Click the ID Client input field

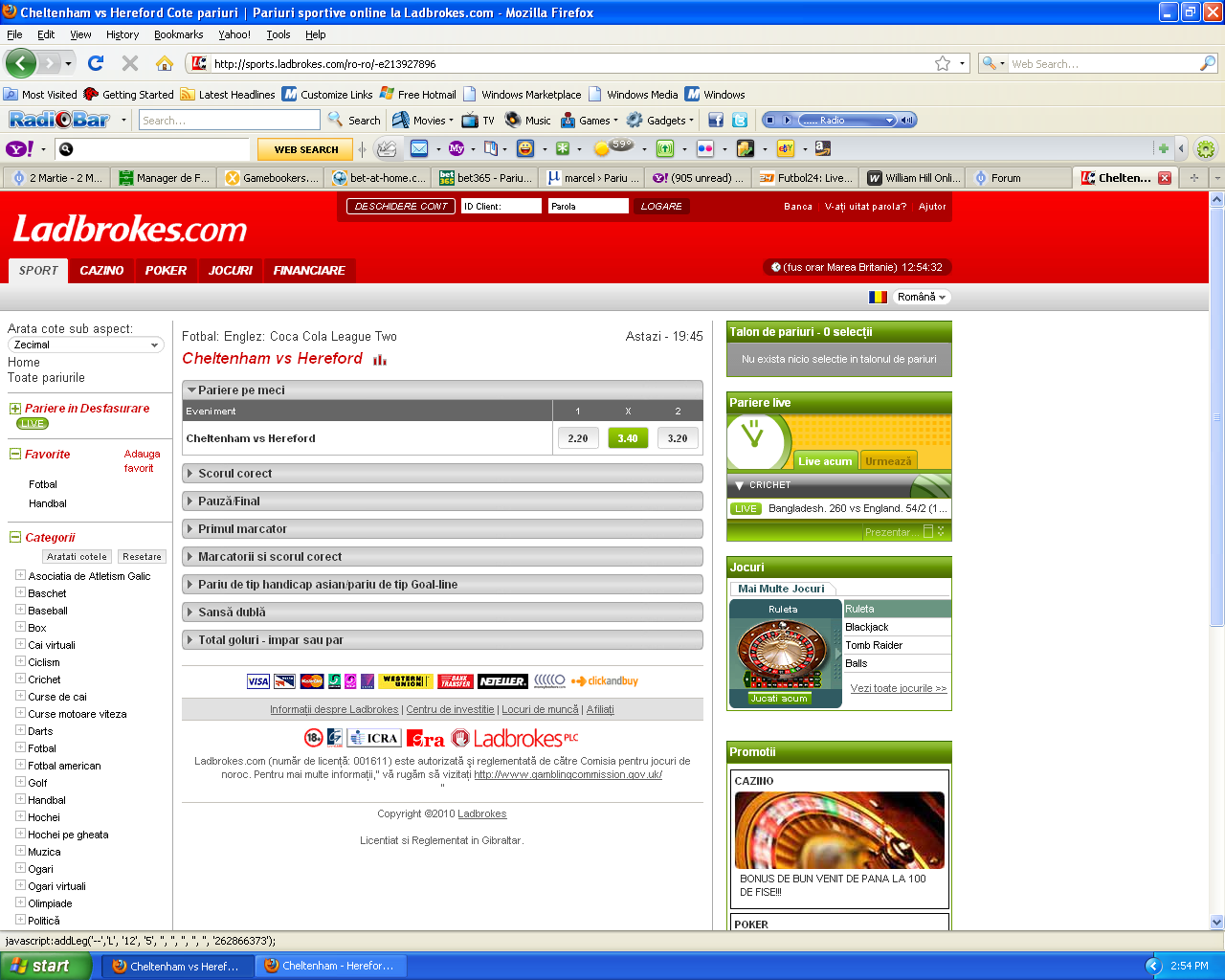[x=501, y=207]
